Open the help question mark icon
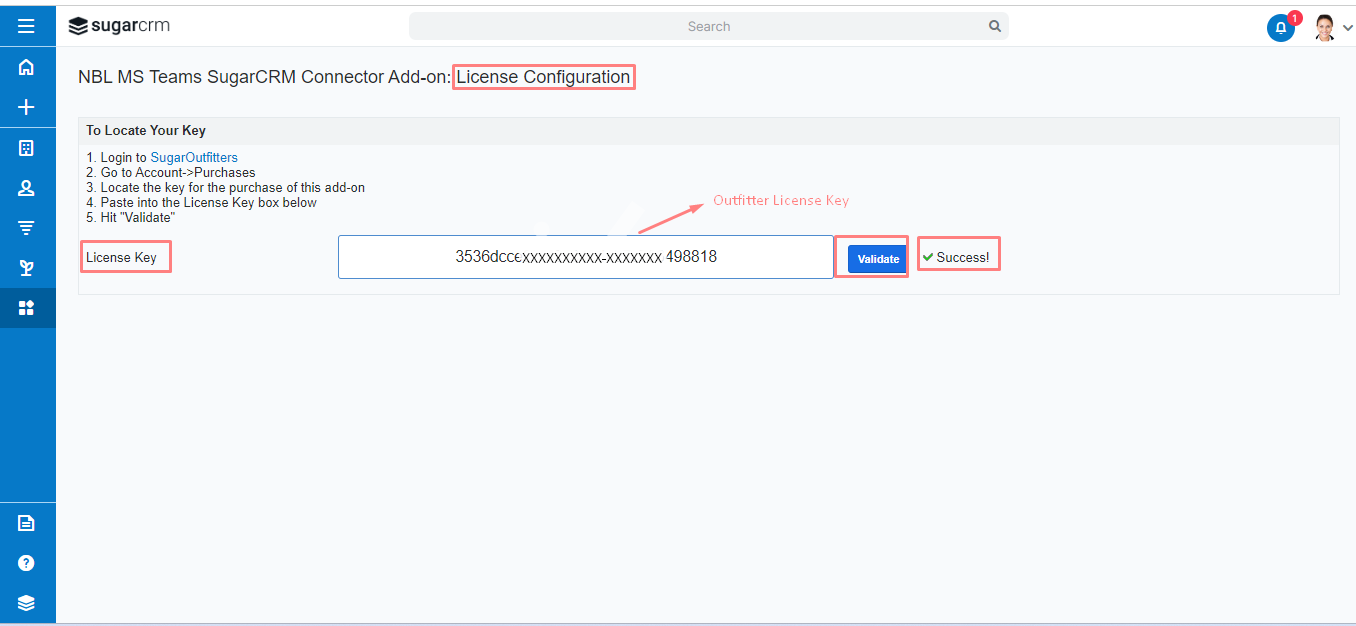The image size is (1356, 626). [x=27, y=563]
